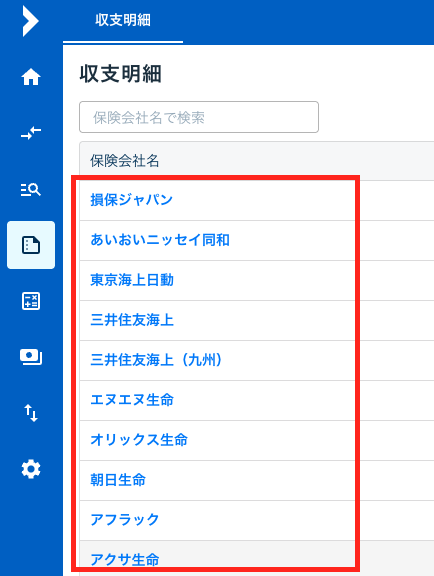Click the 保険会社名 column header
This screenshot has width=434, height=576.
click(x=125, y=161)
